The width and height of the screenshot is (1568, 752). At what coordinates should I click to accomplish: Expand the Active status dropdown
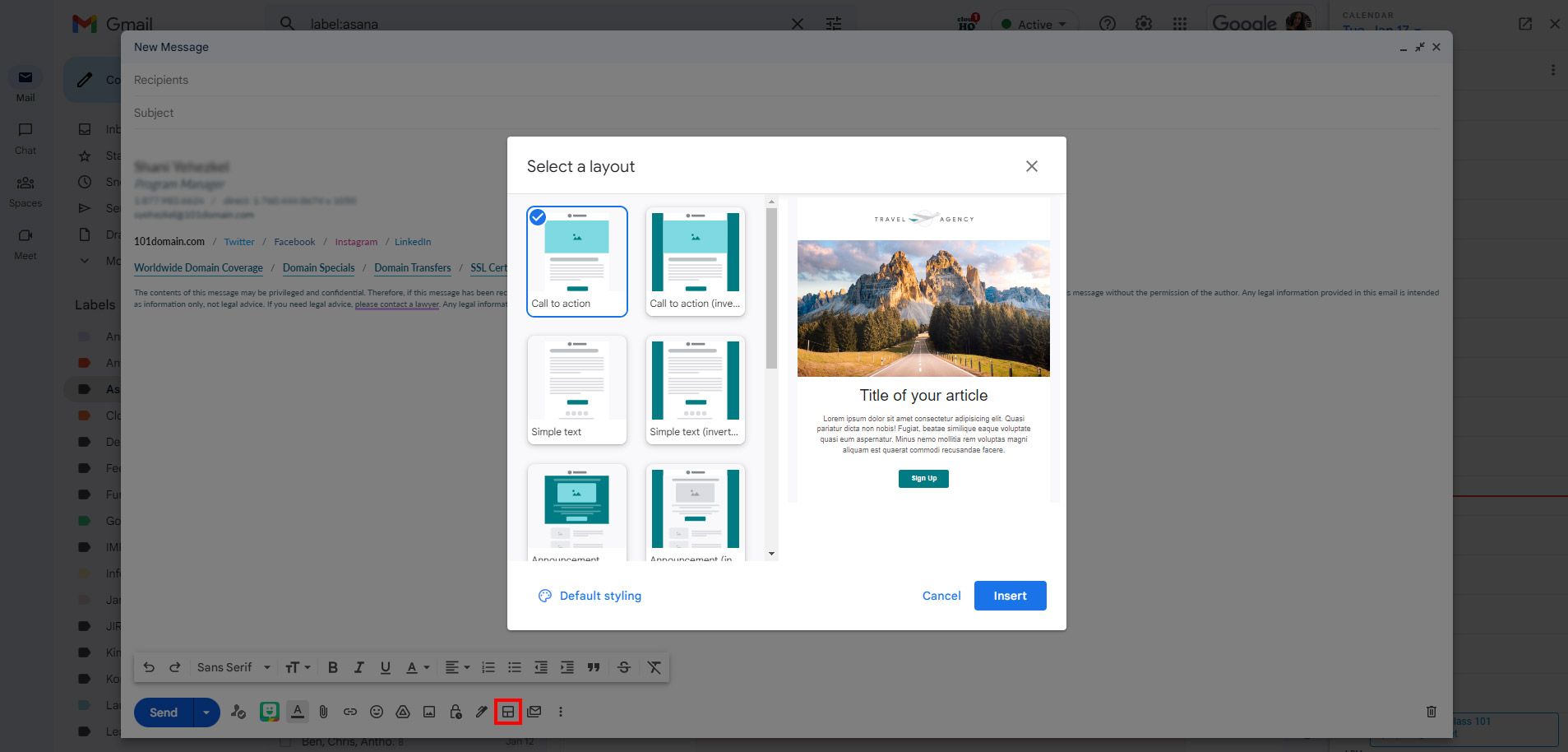coord(1034,24)
